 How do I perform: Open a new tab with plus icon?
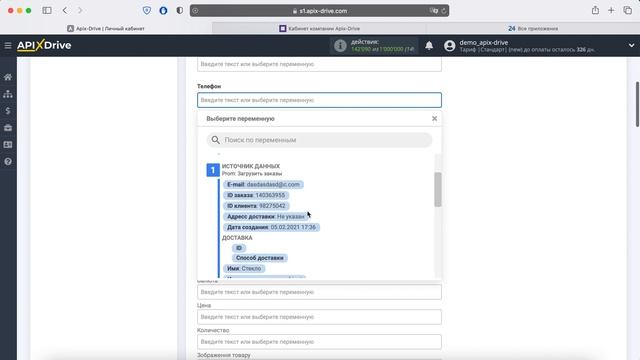[x=611, y=11]
